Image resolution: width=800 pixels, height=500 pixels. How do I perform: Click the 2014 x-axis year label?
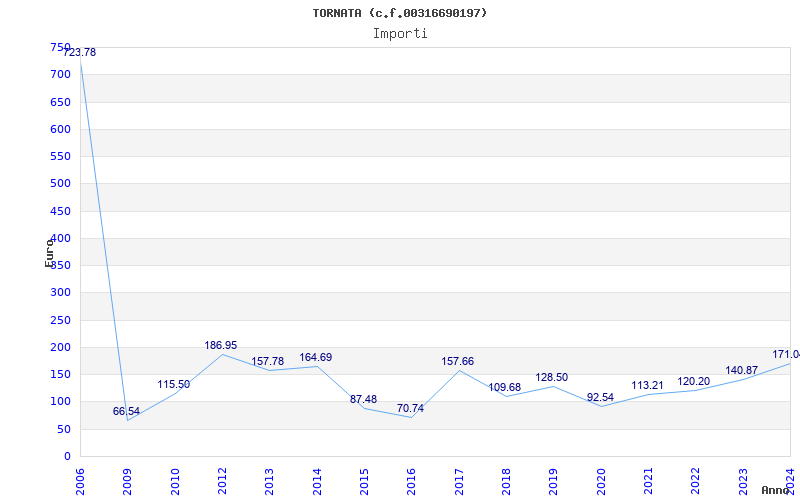point(317,482)
